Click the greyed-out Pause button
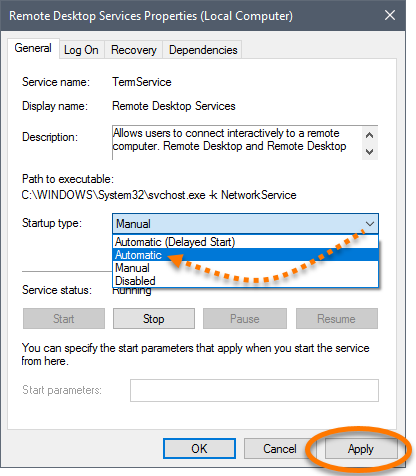 click(245, 319)
